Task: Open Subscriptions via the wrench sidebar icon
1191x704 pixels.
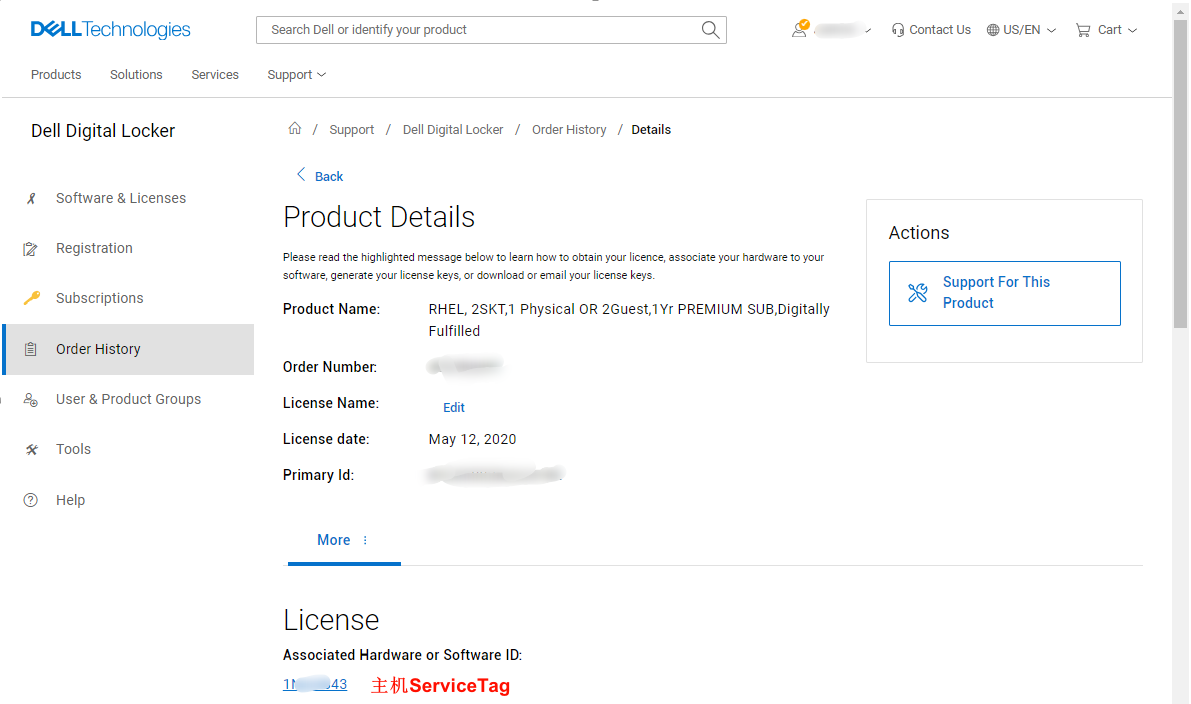Action: point(33,298)
